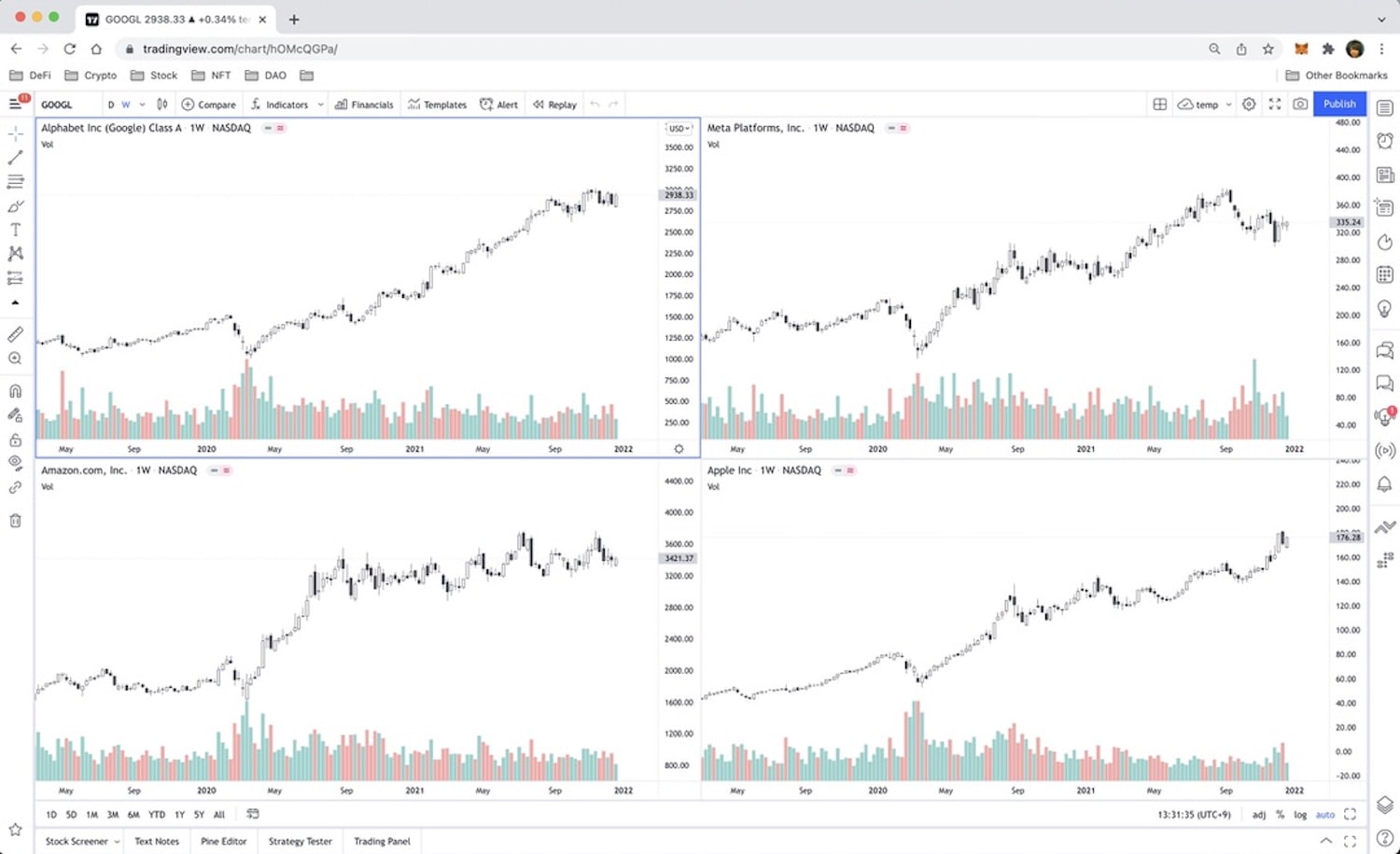Image resolution: width=1400 pixels, height=854 pixels.
Task: Open the layout grid selector icon
Action: pyautogui.click(x=1159, y=105)
